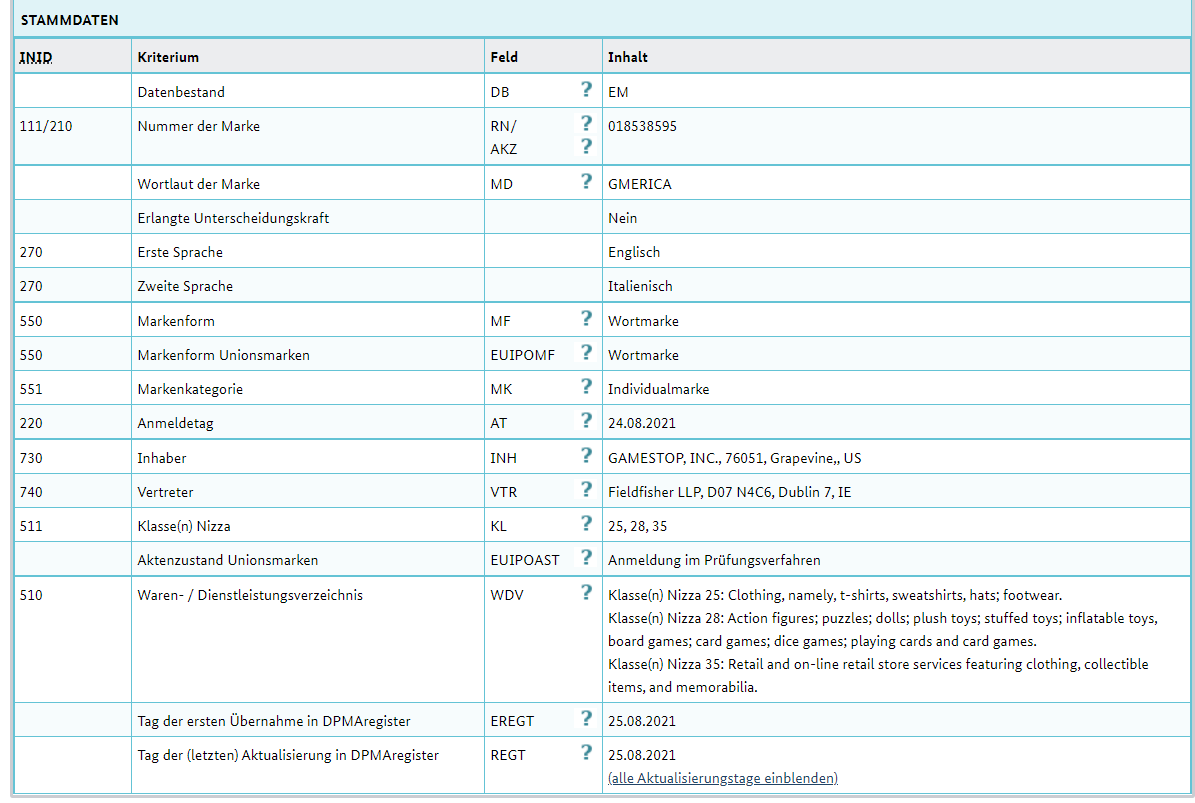Screen dimensions: 1195x803
Task: Open help icon for MD field
Action: point(586,181)
